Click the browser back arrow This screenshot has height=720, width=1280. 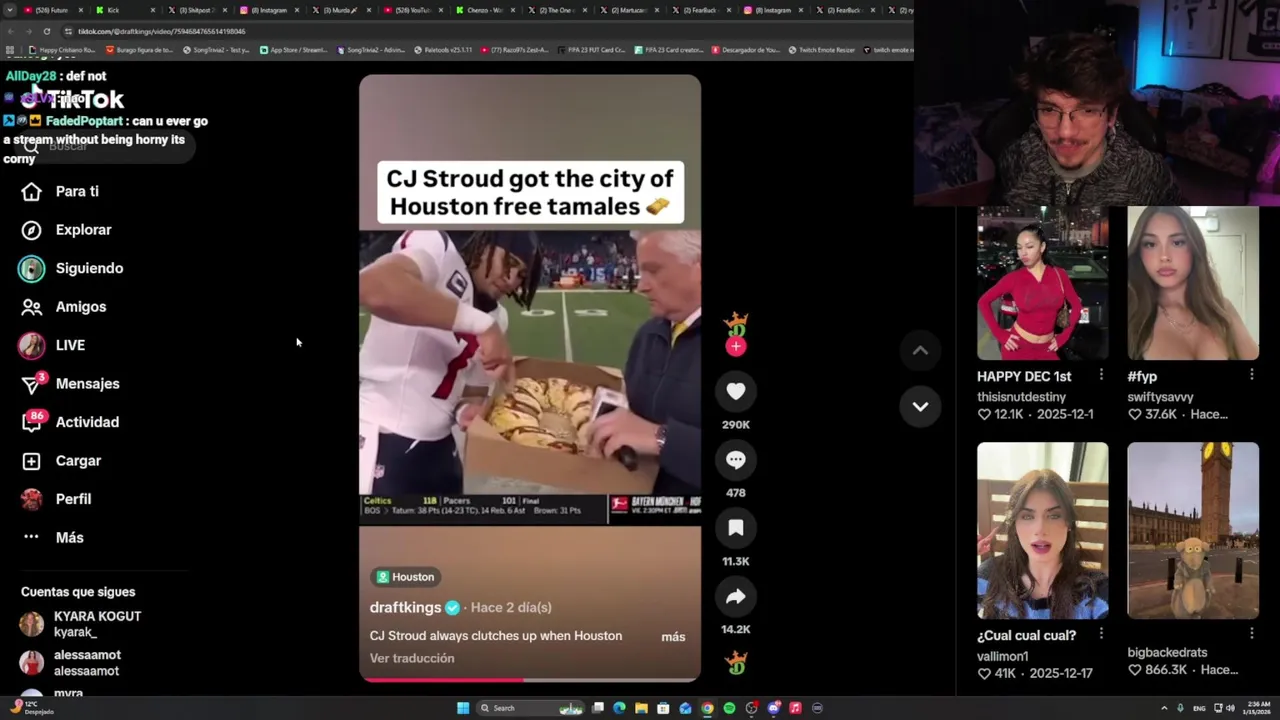coord(12,31)
